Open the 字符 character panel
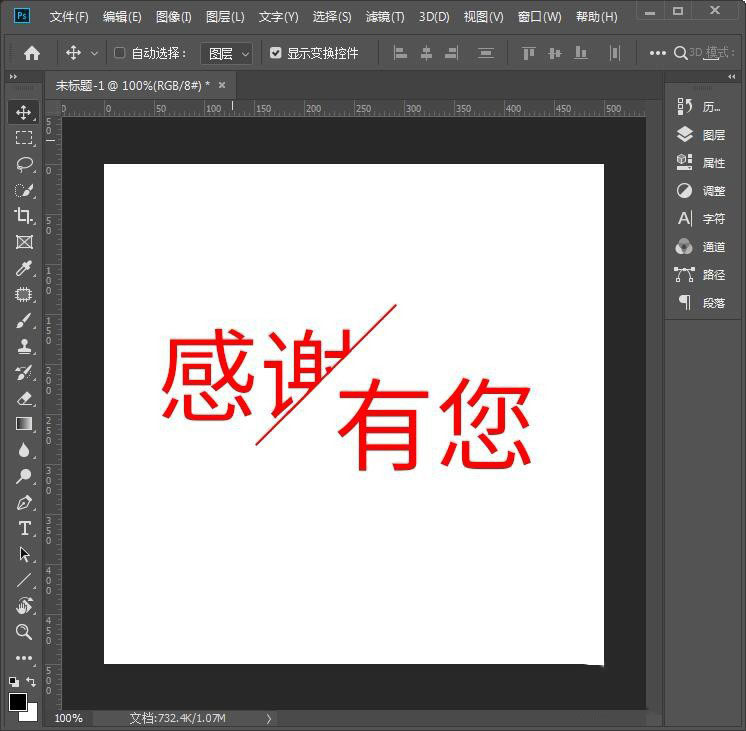The height and width of the screenshot is (731, 746). pos(700,219)
